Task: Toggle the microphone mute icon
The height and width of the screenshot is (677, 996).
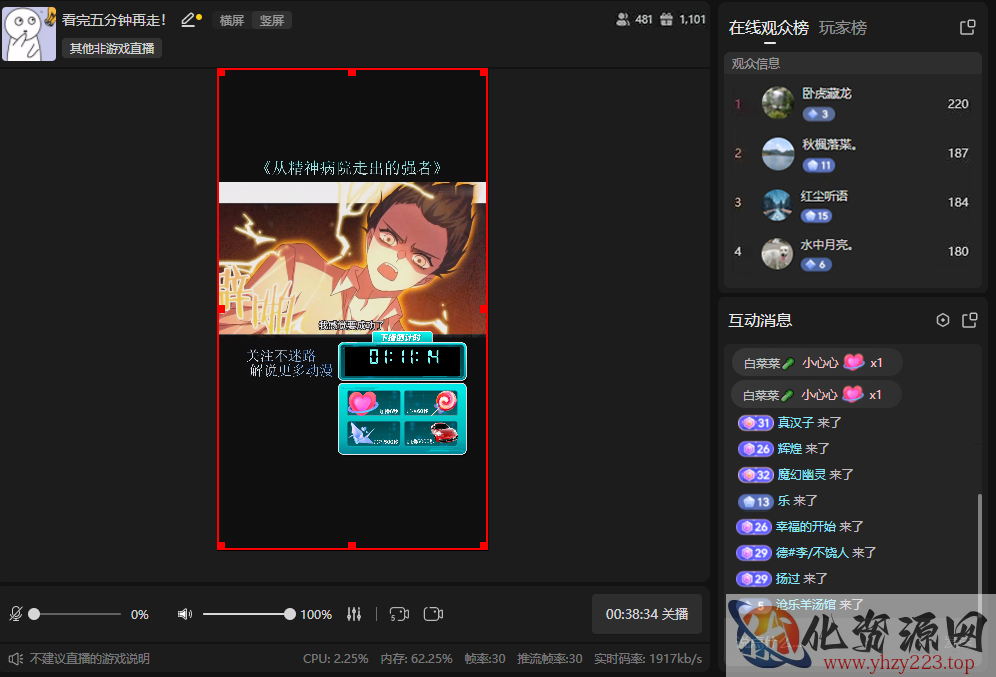Action: [16, 614]
